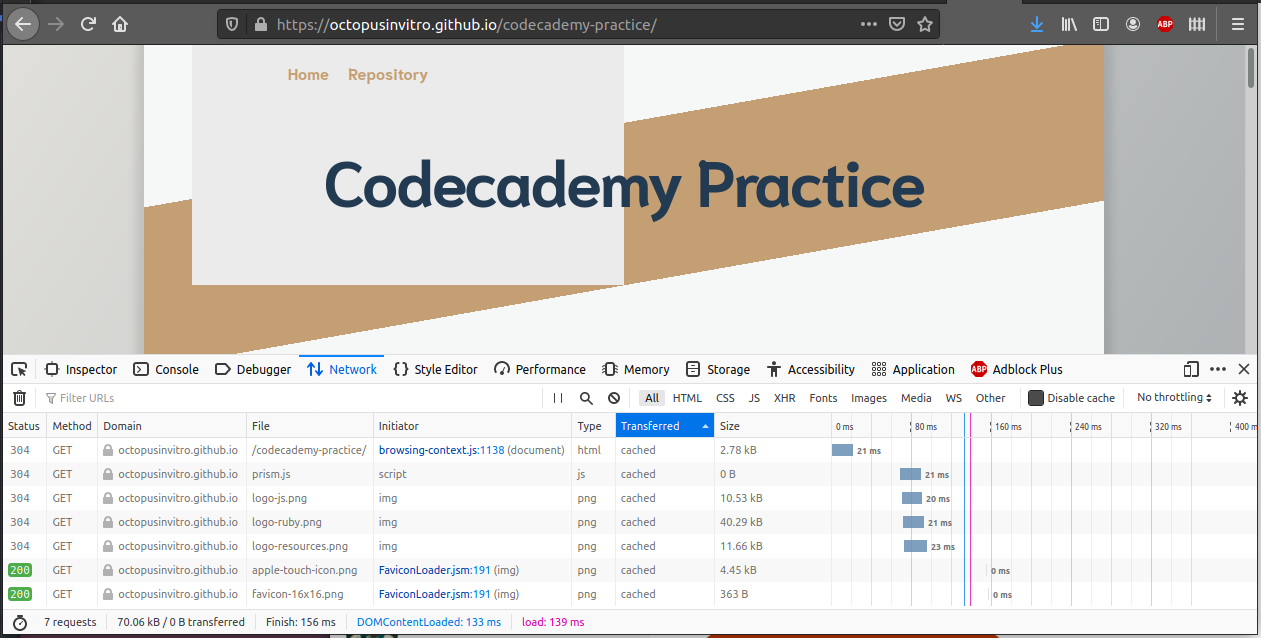Filter requests by Other
Image resolution: width=1261 pixels, height=638 pixels.
pyautogui.click(x=990, y=398)
